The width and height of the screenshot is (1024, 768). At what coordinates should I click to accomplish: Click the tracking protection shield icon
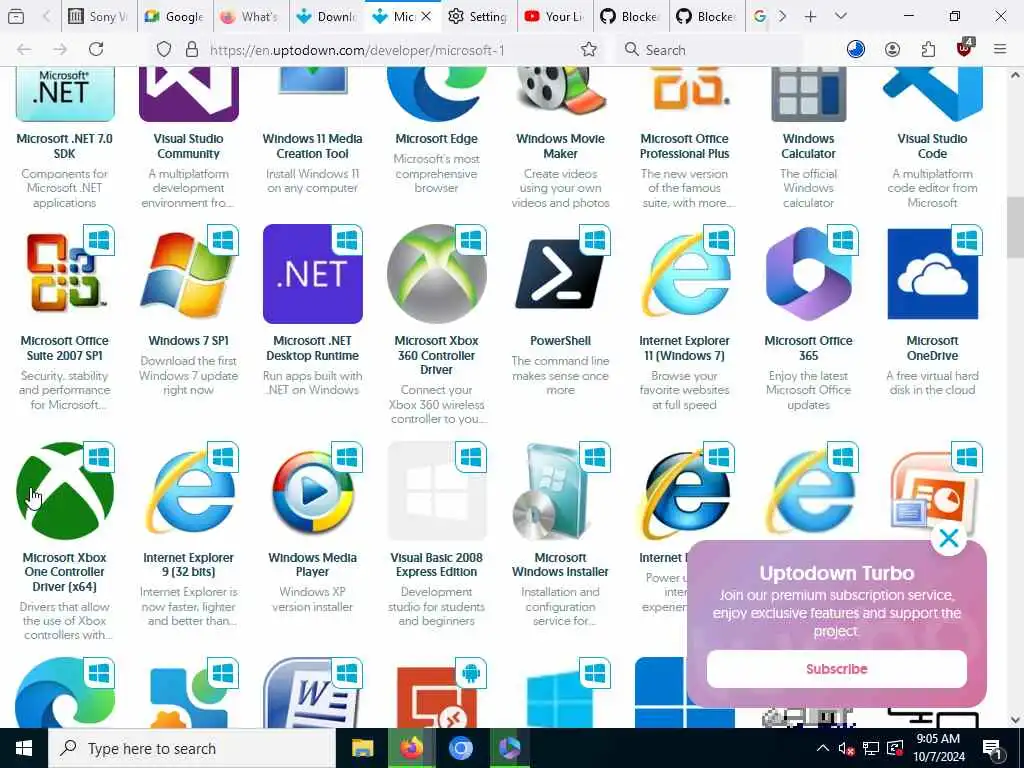tap(164, 50)
